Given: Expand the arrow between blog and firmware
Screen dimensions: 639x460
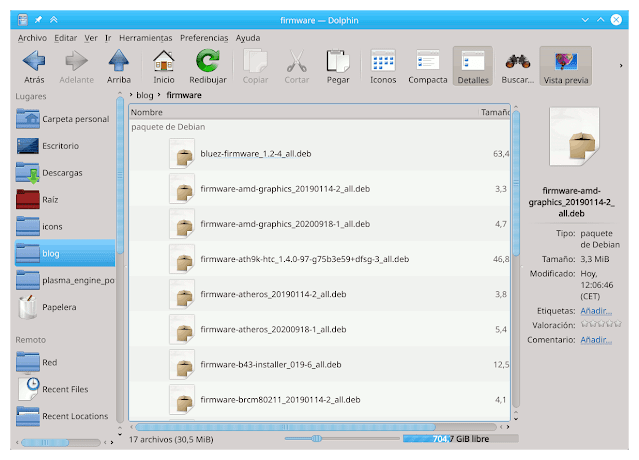Looking at the screenshot, I should [159, 95].
